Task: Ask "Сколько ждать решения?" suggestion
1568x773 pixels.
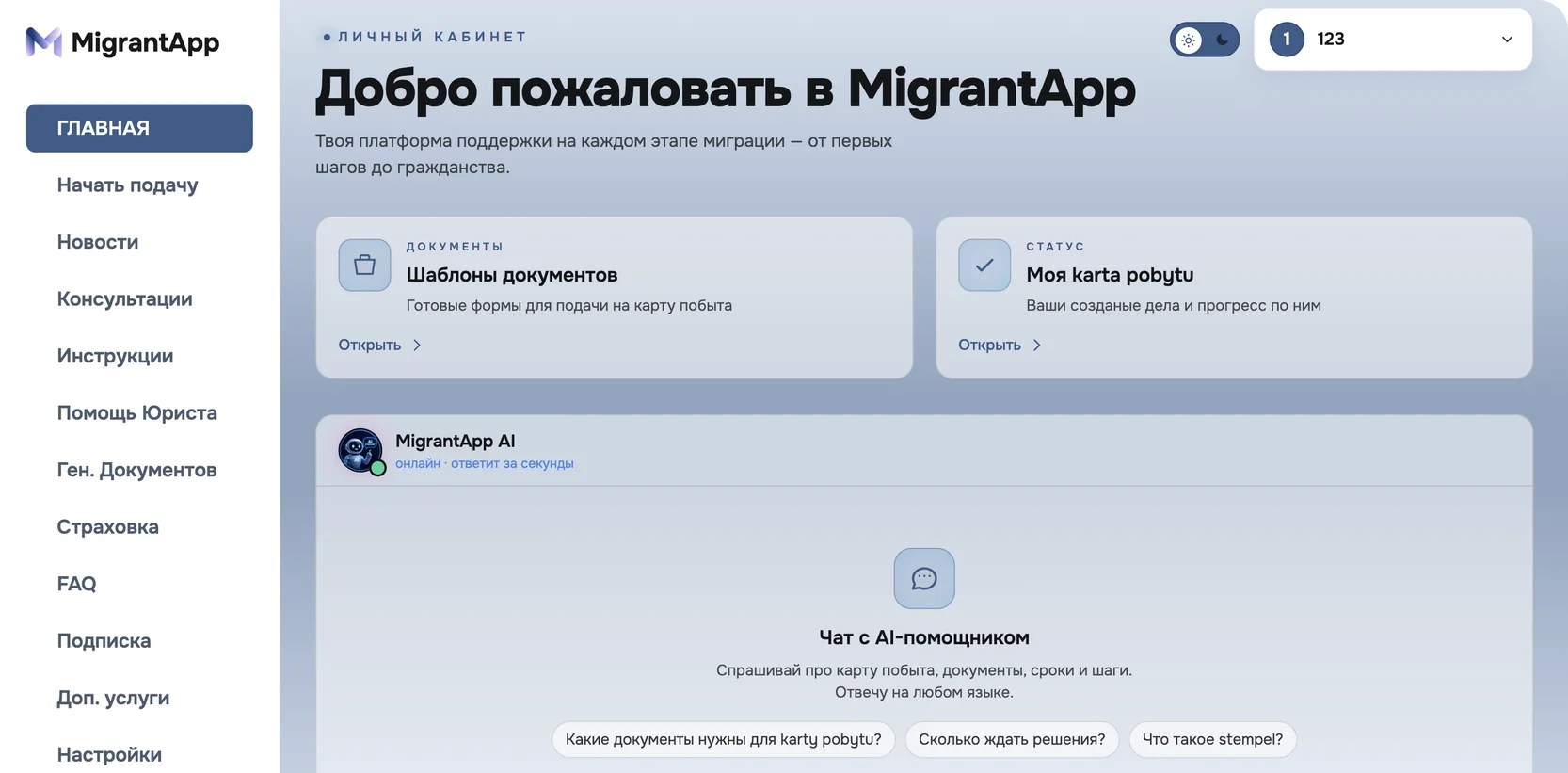Action: click(1012, 739)
